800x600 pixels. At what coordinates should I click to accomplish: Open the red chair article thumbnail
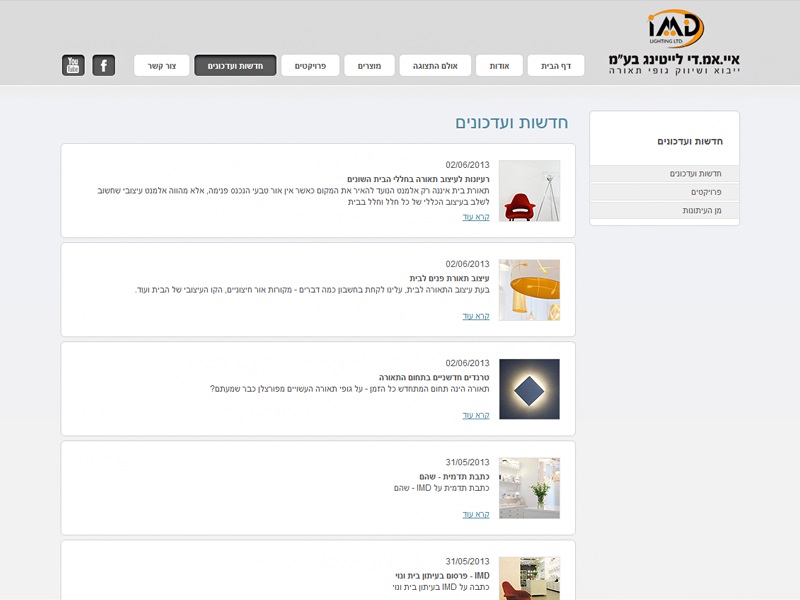(529, 191)
